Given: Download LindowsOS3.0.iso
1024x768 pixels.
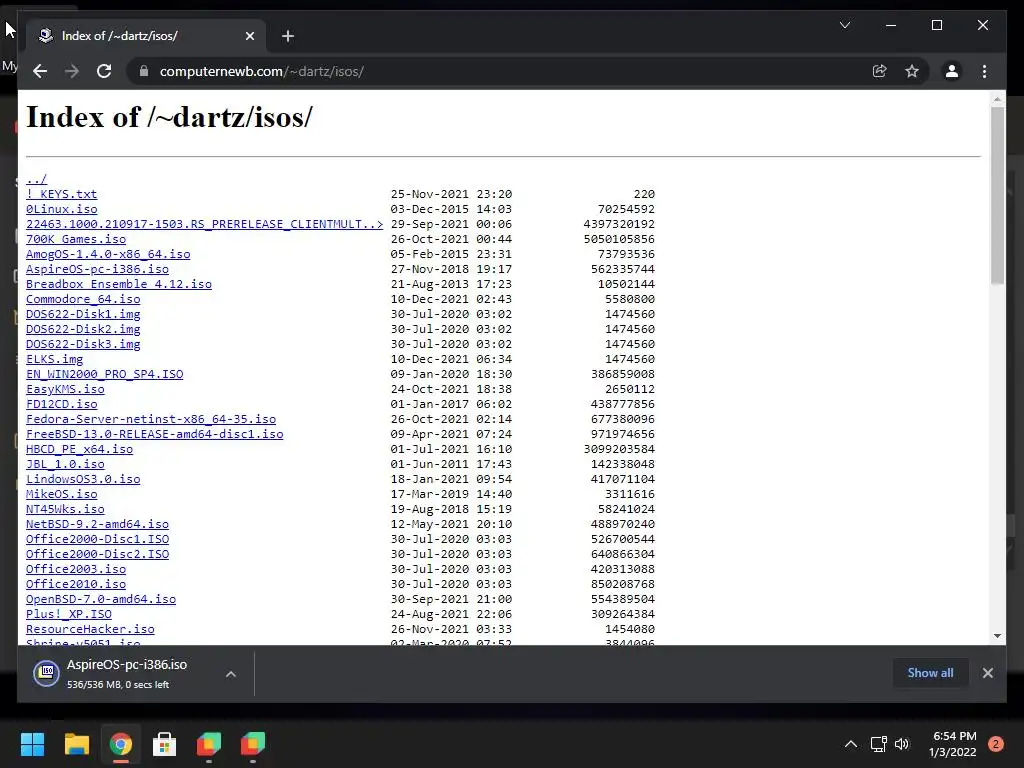Looking at the screenshot, I should tap(83, 479).
